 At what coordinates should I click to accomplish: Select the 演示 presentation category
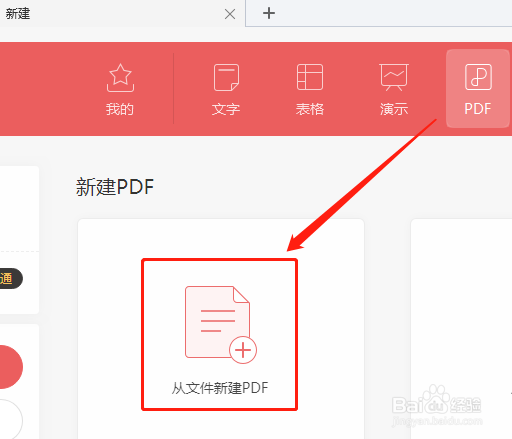[394, 89]
